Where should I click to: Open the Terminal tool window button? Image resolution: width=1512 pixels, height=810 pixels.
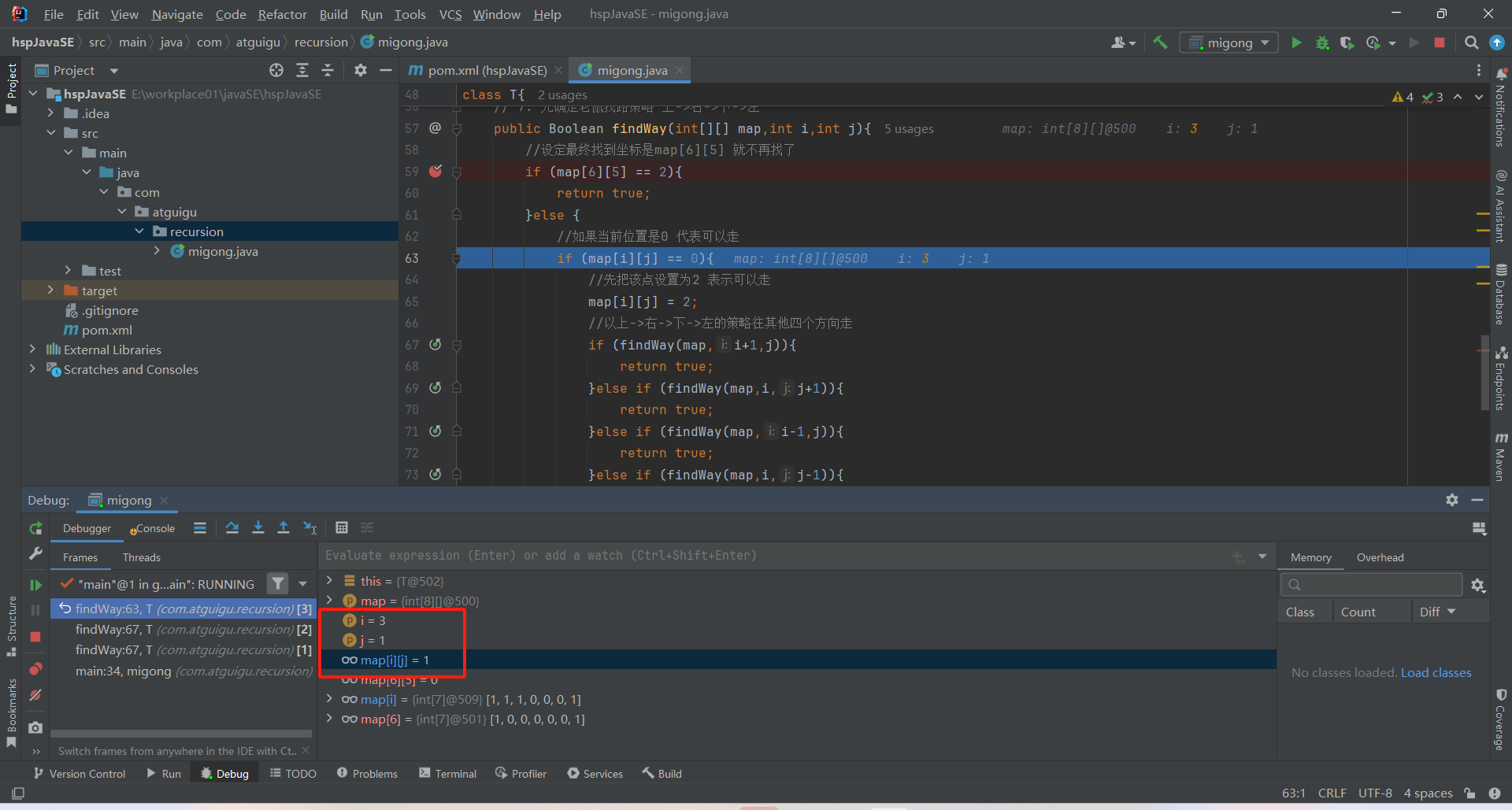[447, 774]
